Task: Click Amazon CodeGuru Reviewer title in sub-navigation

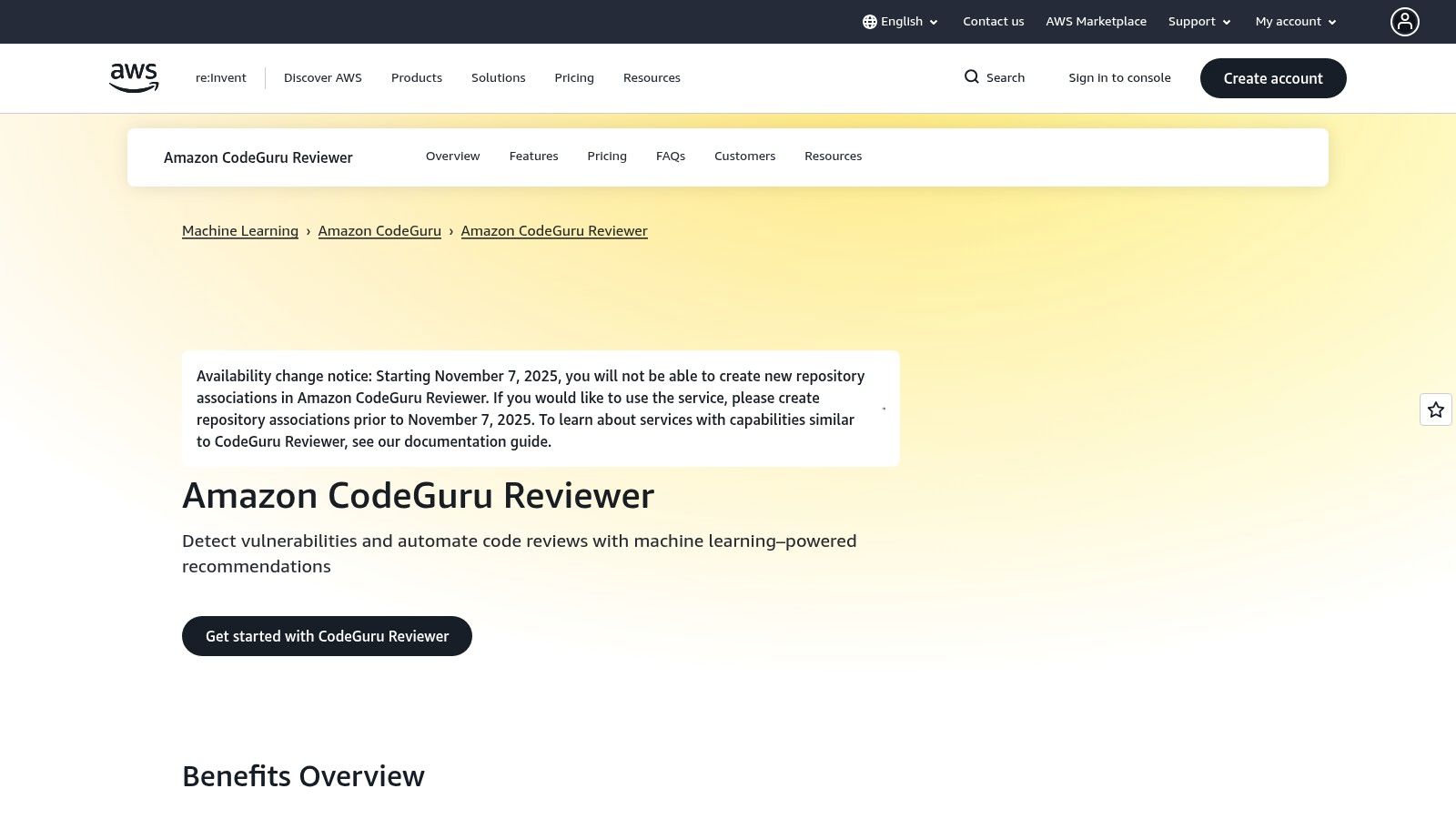Action: (x=258, y=157)
